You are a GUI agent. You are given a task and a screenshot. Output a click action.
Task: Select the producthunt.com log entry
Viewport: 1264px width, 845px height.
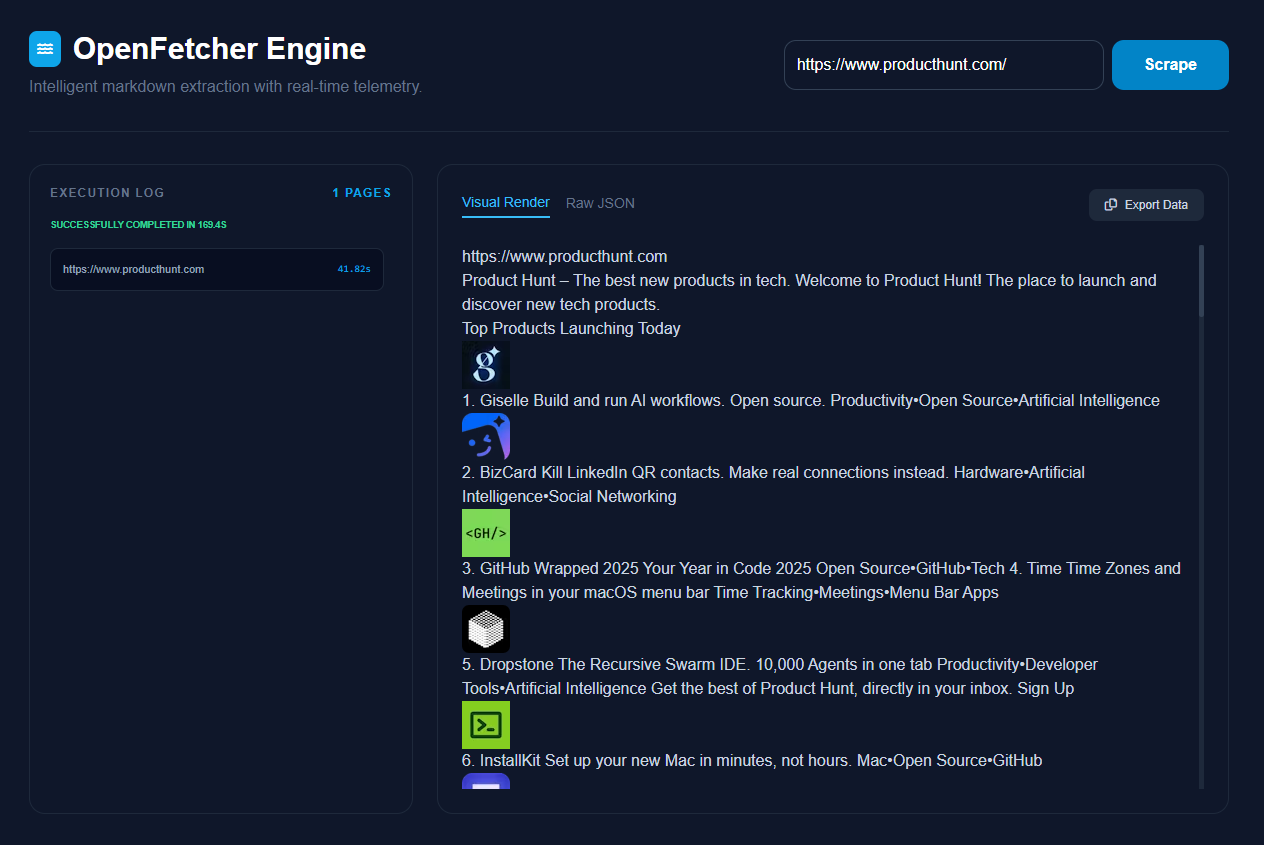pyautogui.click(x=217, y=269)
